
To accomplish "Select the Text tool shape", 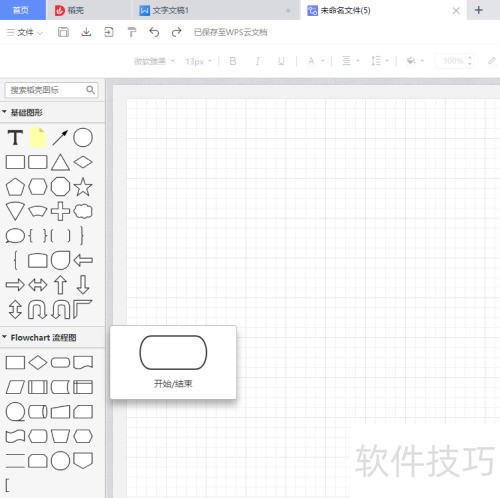I will [15, 137].
